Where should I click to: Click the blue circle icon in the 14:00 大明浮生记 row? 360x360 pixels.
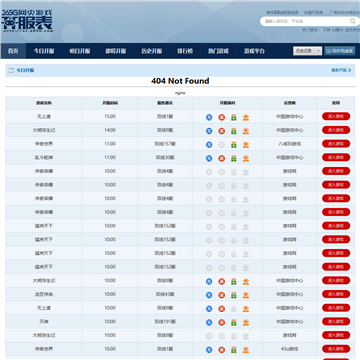(x=209, y=131)
